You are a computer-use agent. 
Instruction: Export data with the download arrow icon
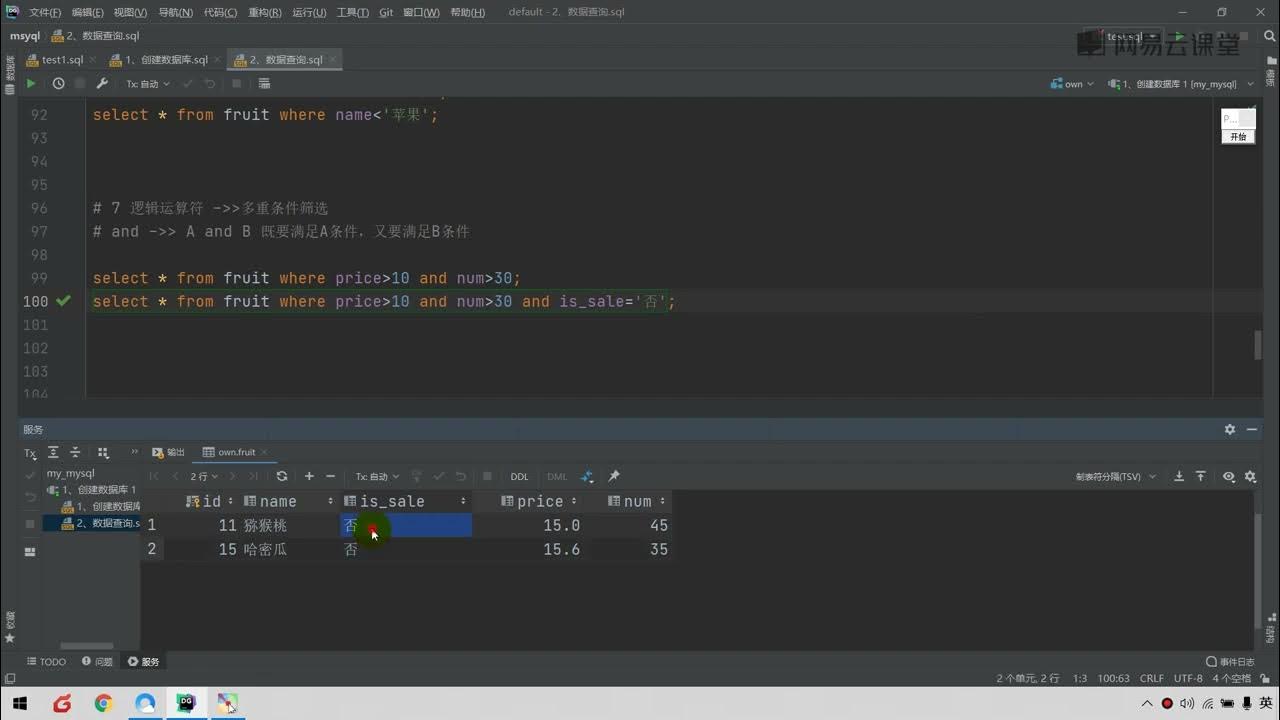(x=1179, y=477)
